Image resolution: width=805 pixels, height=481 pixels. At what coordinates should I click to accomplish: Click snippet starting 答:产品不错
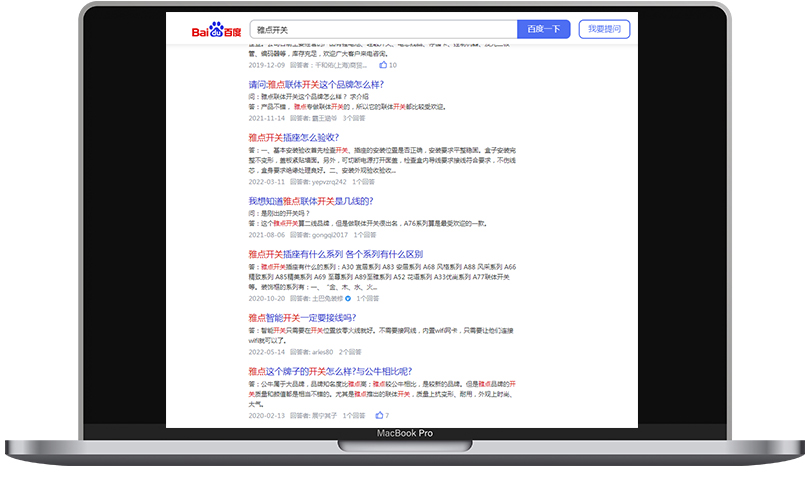tap(348, 107)
